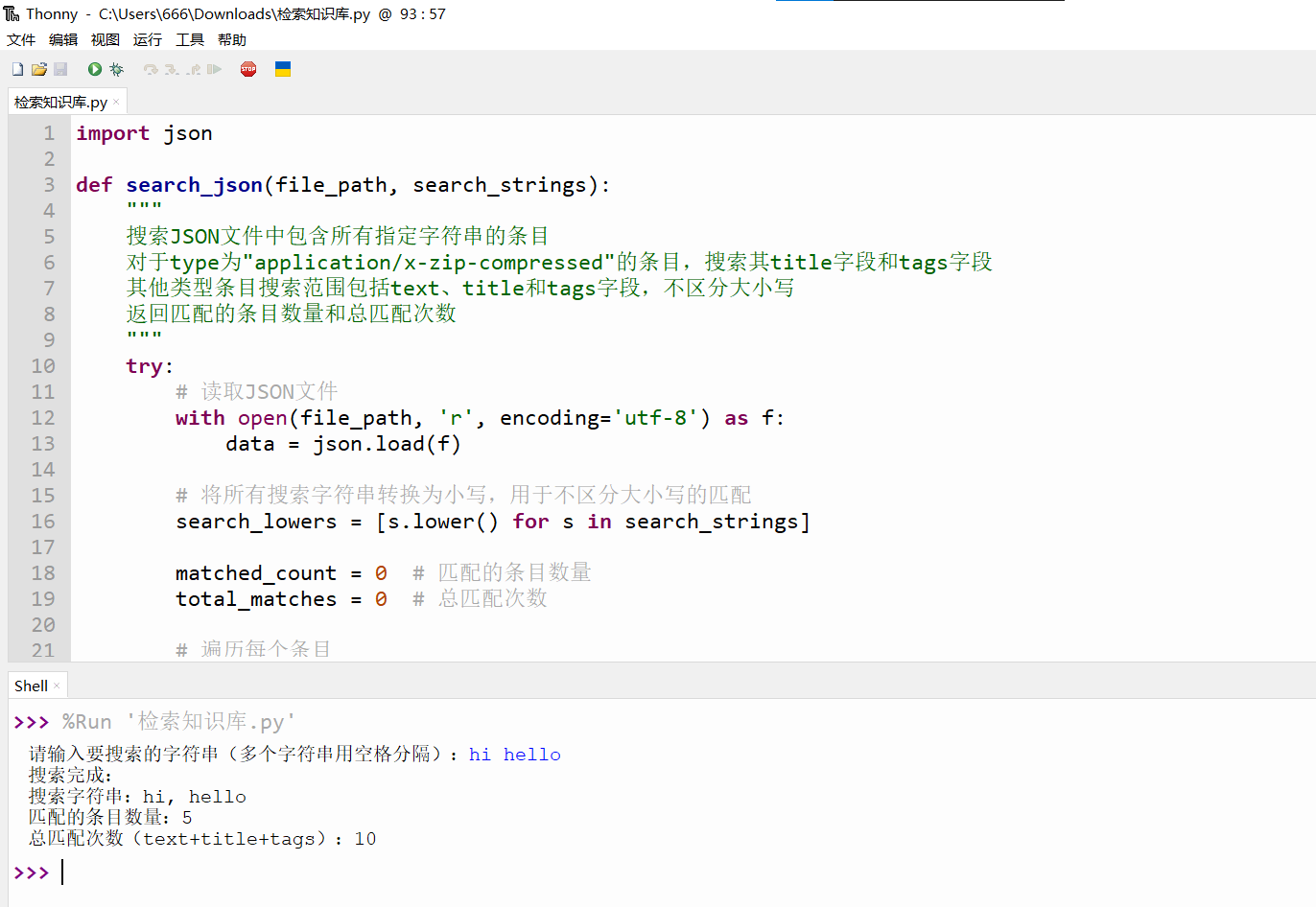The height and width of the screenshot is (907, 1316).
Task: Click the 'matched_count = 0' line
Action: 281,573
